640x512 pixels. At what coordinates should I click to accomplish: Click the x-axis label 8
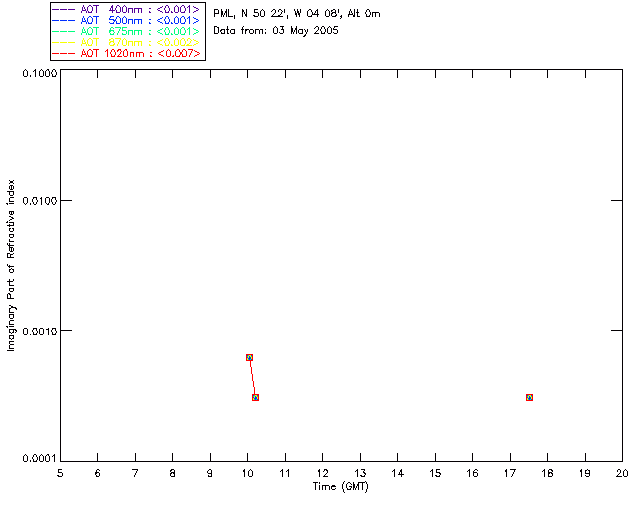(173, 473)
